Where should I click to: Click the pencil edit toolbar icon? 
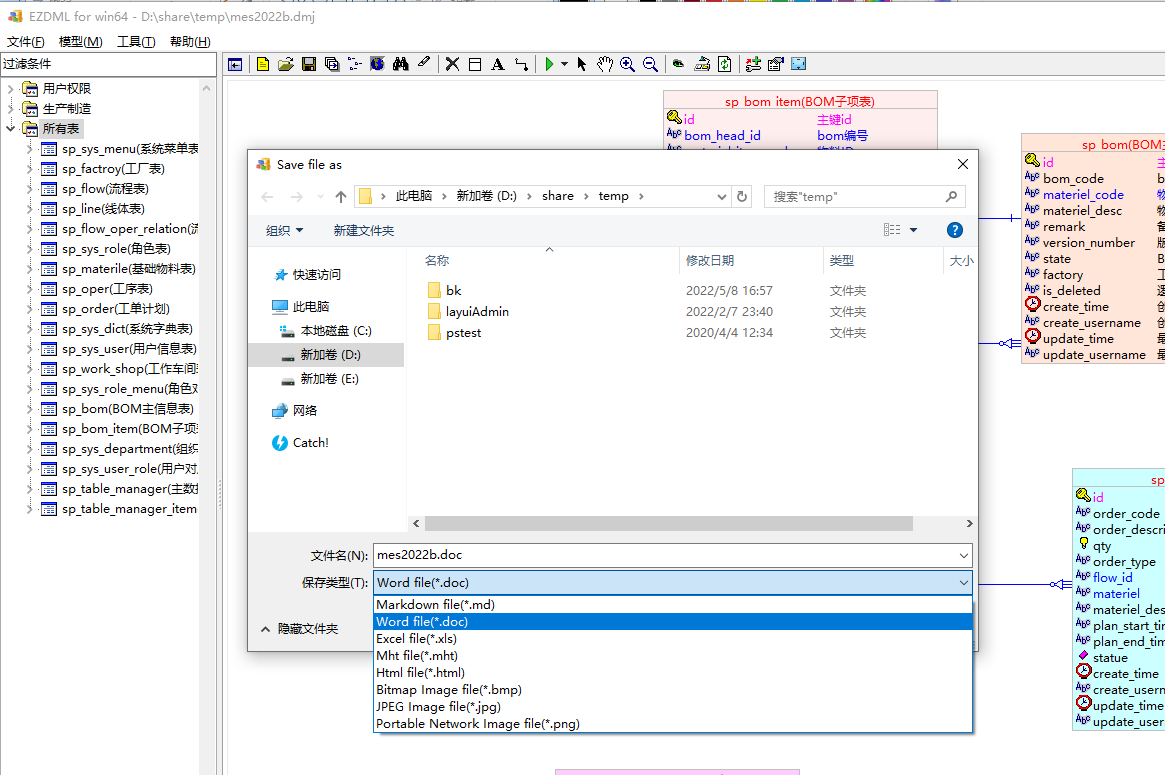pos(424,63)
